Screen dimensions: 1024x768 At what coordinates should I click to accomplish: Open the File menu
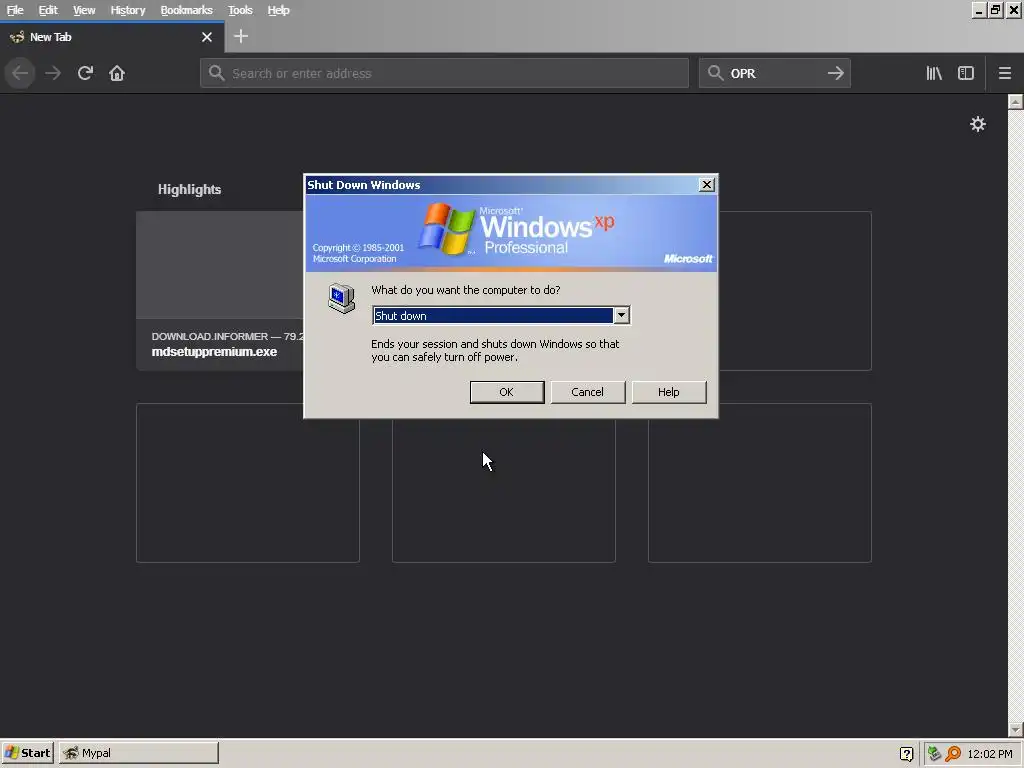15,10
